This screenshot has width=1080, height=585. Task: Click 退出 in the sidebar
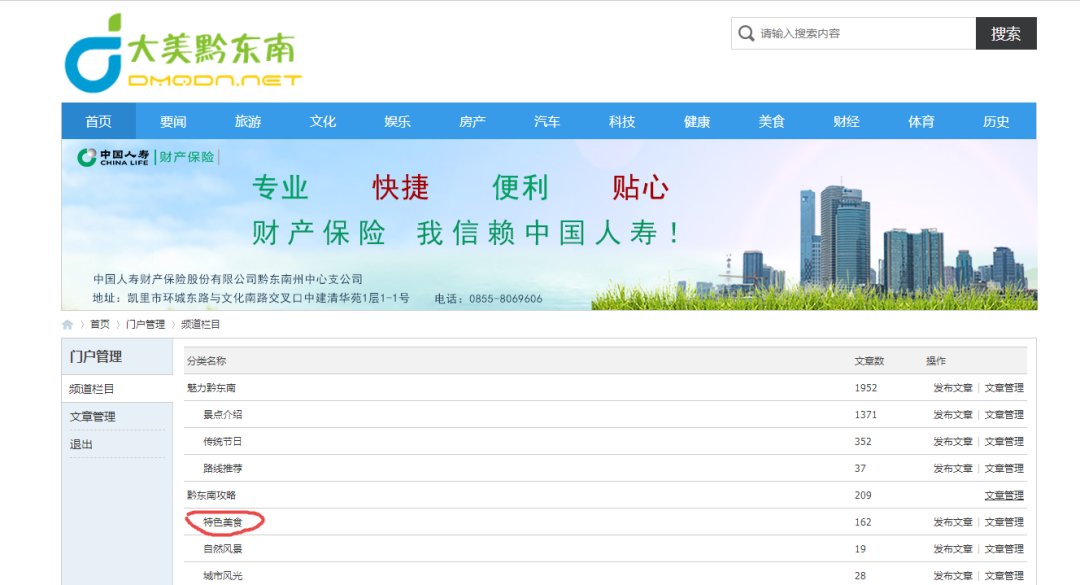81,444
